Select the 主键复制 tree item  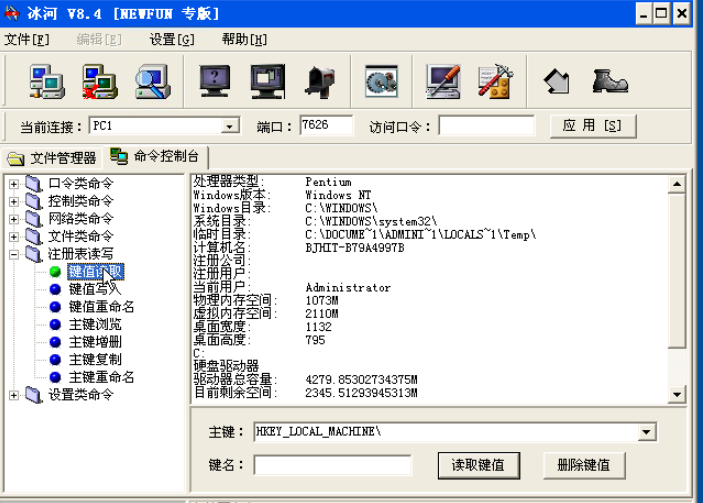(95, 360)
